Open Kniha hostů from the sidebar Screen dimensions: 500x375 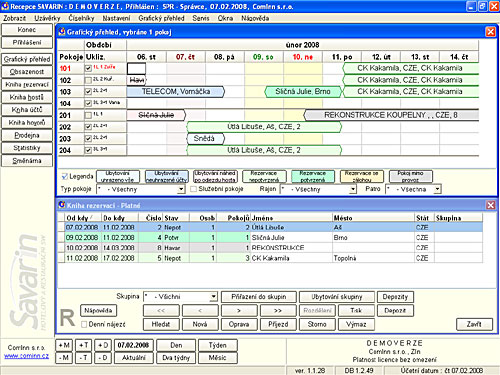(27, 97)
